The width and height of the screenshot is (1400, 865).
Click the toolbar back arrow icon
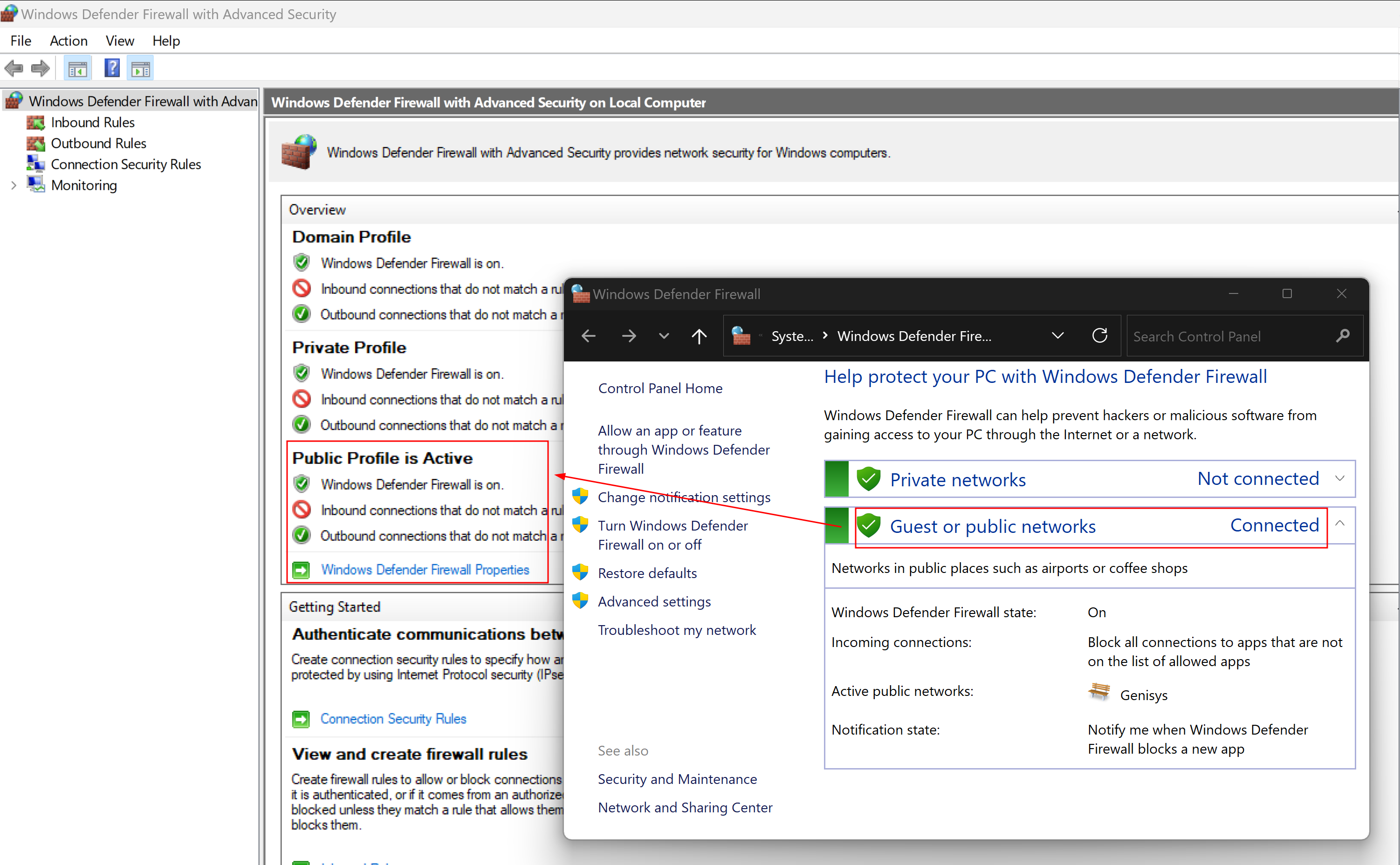[x=14, y=68]
